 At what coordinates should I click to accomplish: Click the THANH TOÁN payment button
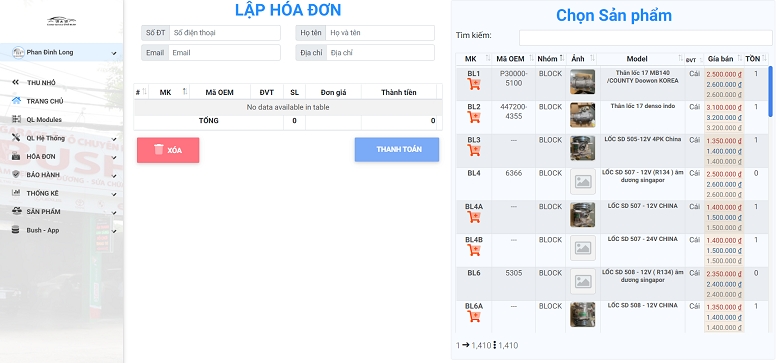click(397, 150)
